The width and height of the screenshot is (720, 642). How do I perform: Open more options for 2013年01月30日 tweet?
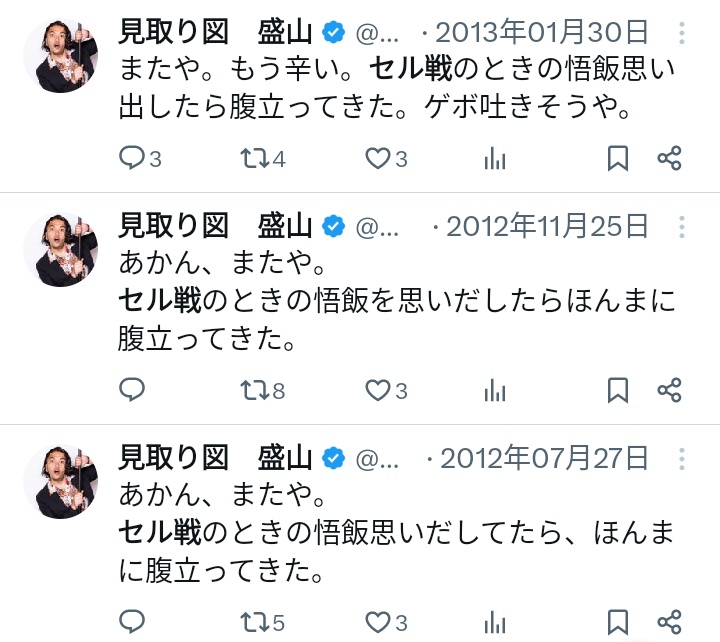coord(682,33)
